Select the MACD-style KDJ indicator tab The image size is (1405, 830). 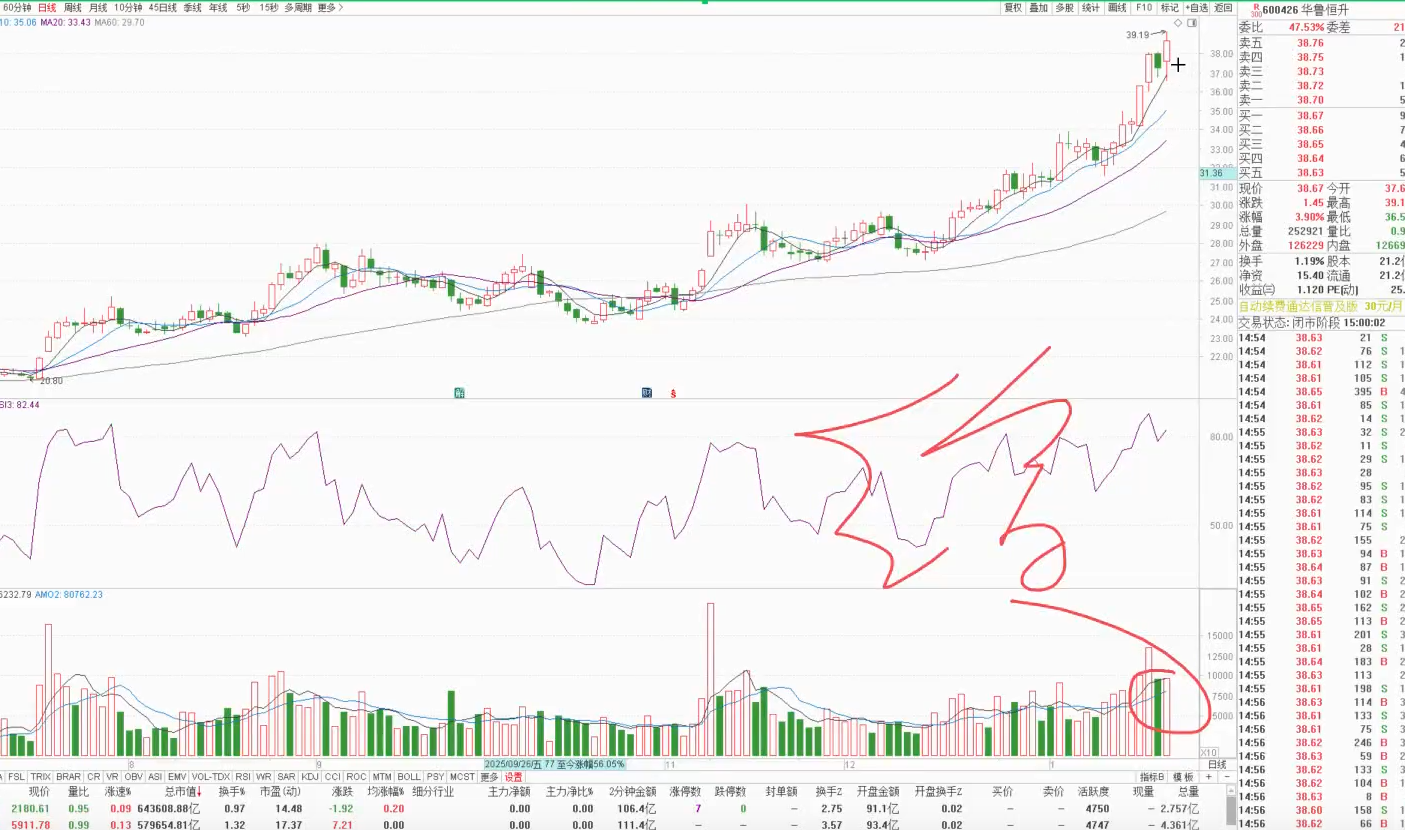[x=309, y=777]
